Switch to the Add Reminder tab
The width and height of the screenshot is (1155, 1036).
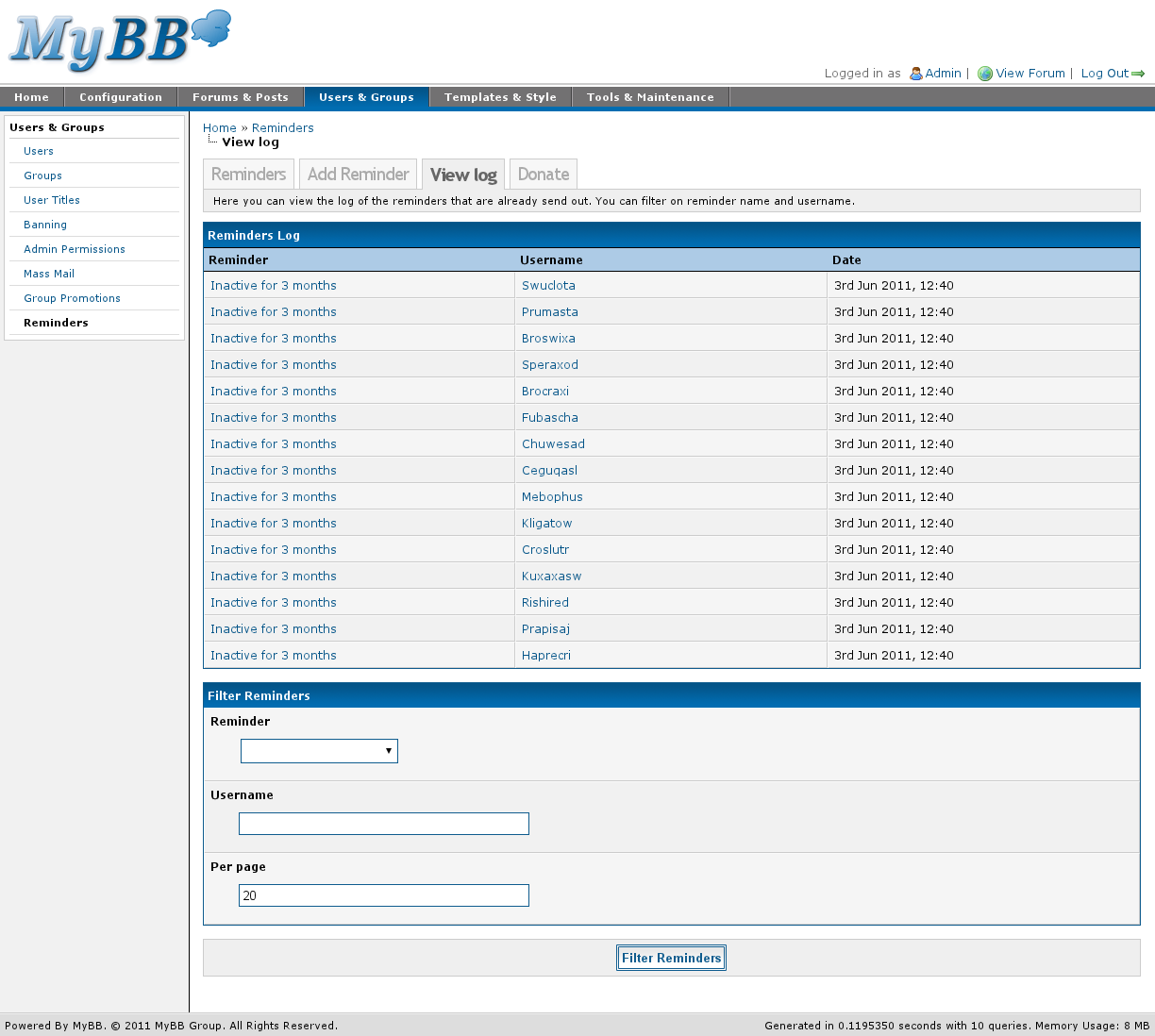[x=358, y=175]
